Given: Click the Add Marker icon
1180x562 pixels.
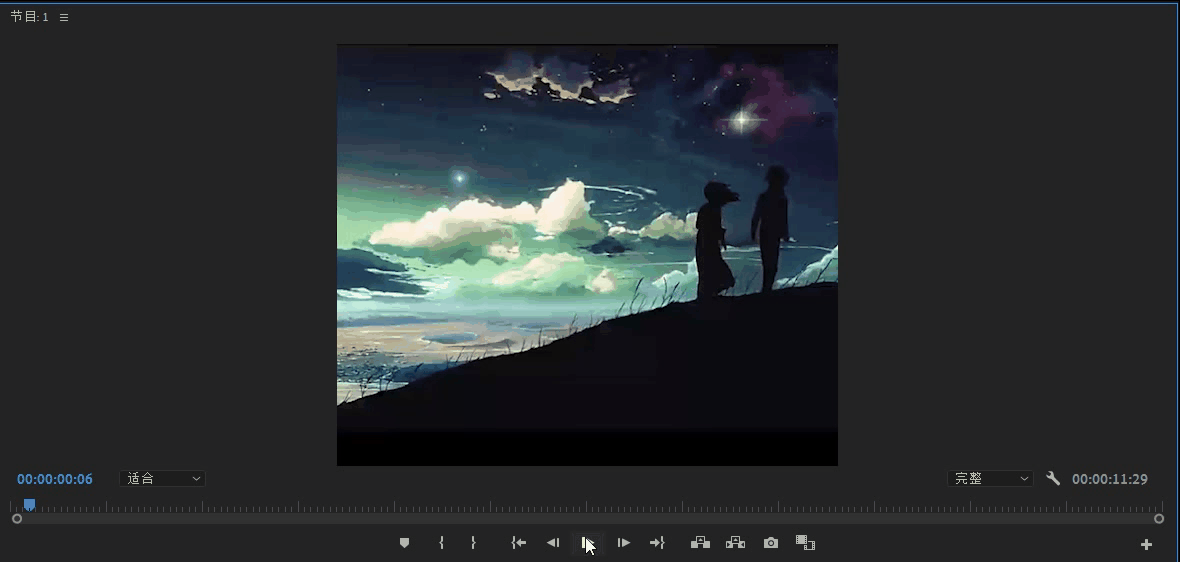Looking at the screenshot, I should click(404, 543).
